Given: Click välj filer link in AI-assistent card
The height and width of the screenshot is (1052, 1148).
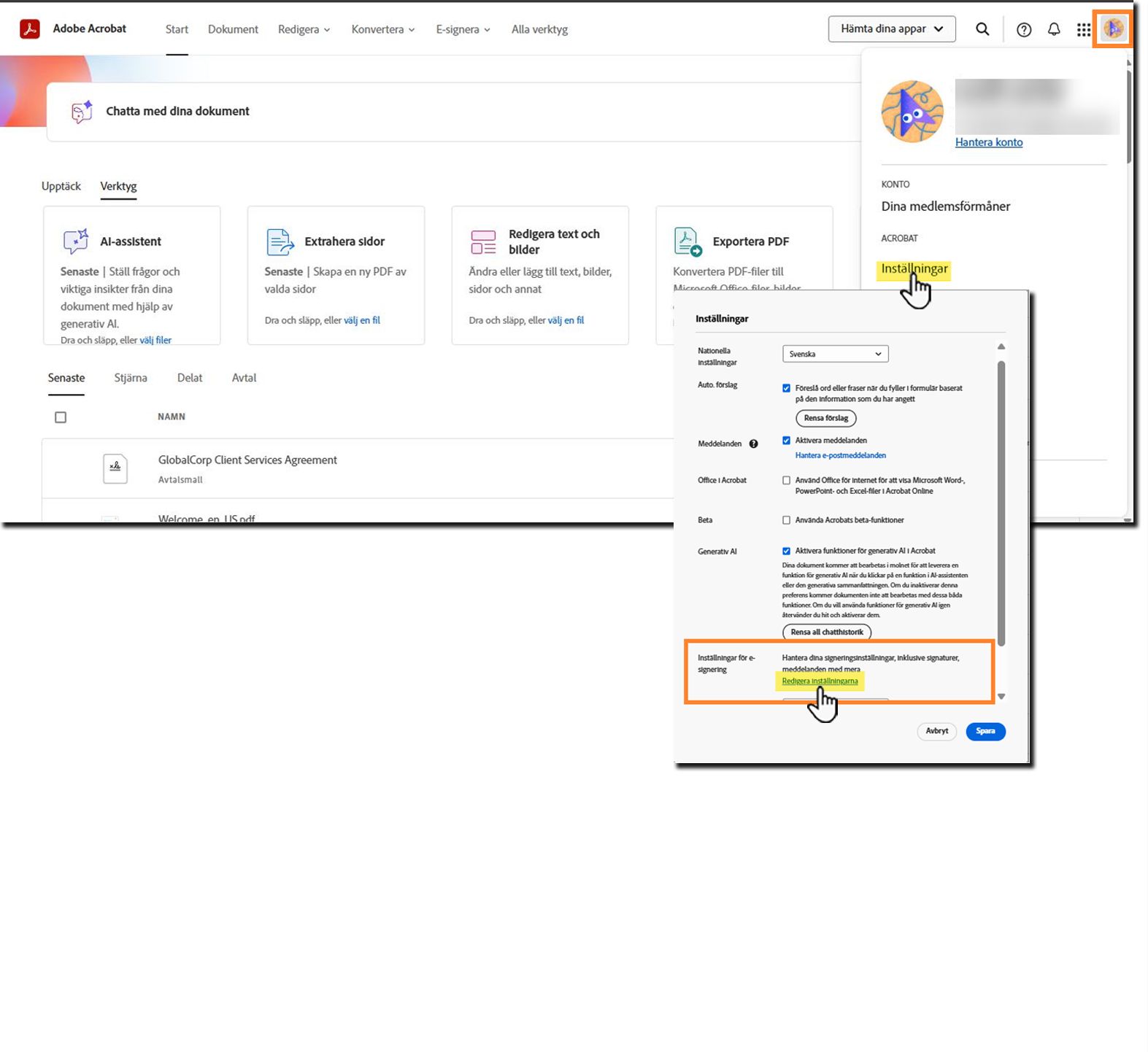Looking at the screenshot, I should tap(155, 340).
